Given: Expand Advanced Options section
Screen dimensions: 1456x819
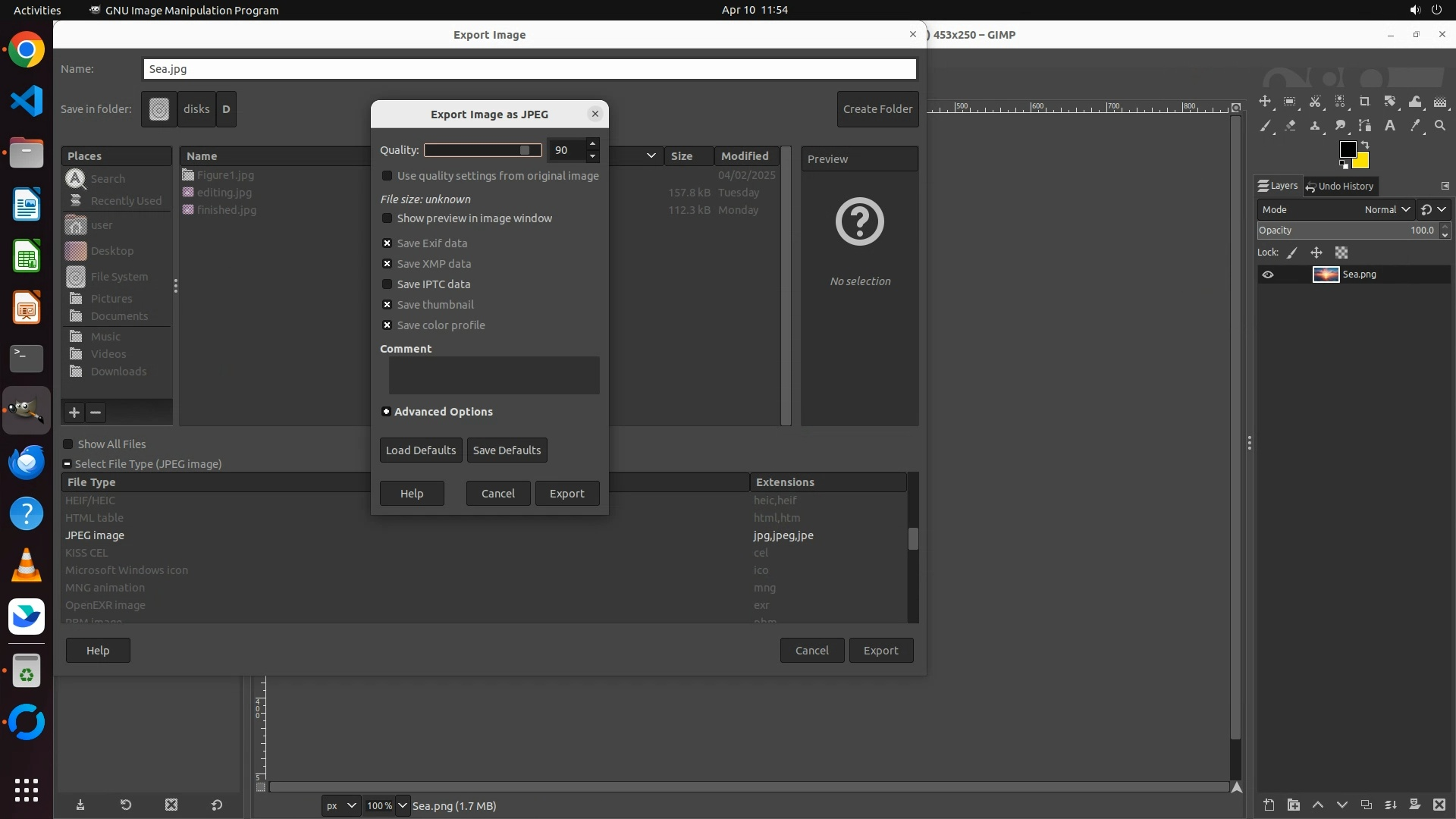Looking at the screenshot, I should [x=386, y=412].
